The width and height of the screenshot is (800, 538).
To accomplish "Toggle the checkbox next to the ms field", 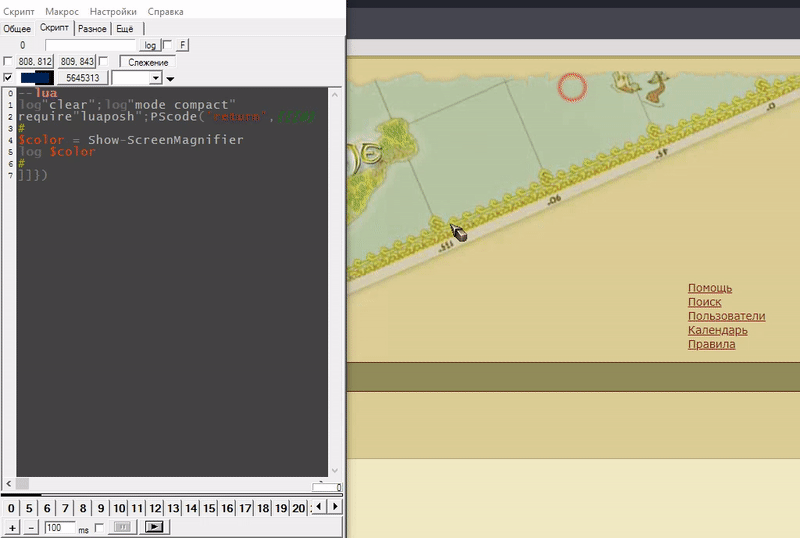I will tap(100, 526).
